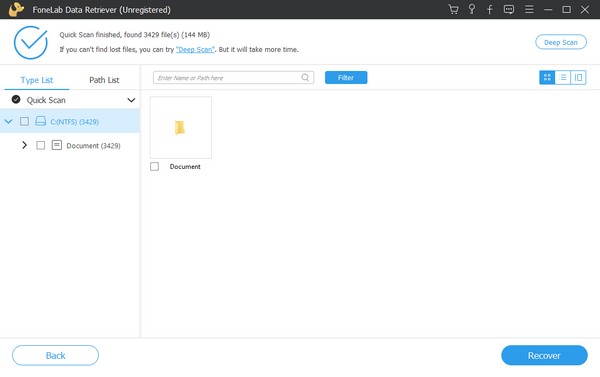The image size is (600, 377).
Task: Click the Back button
Action: 55,356
